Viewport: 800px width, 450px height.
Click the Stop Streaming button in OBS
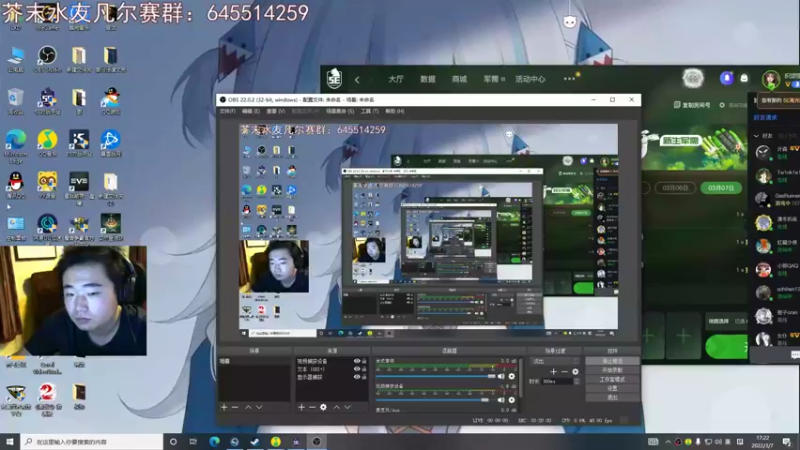click(612, 361)
